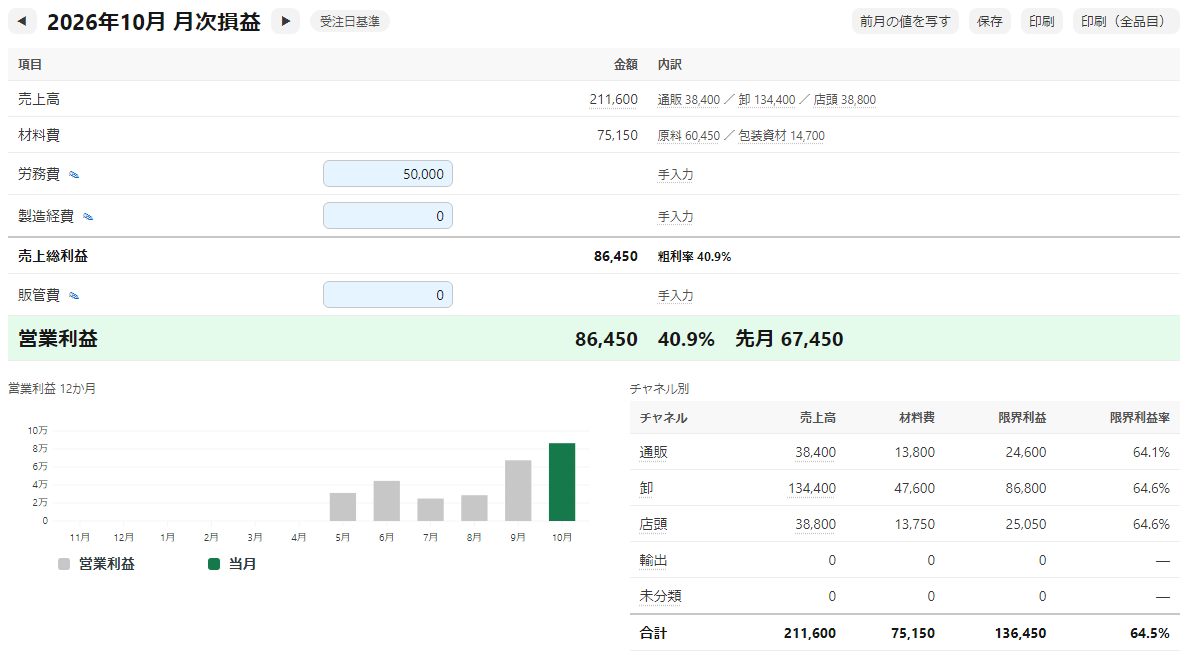Open 輸出 channel in table
This screenshot has height=655, width=1188.
pyautogui.click(x=653, y=560)
